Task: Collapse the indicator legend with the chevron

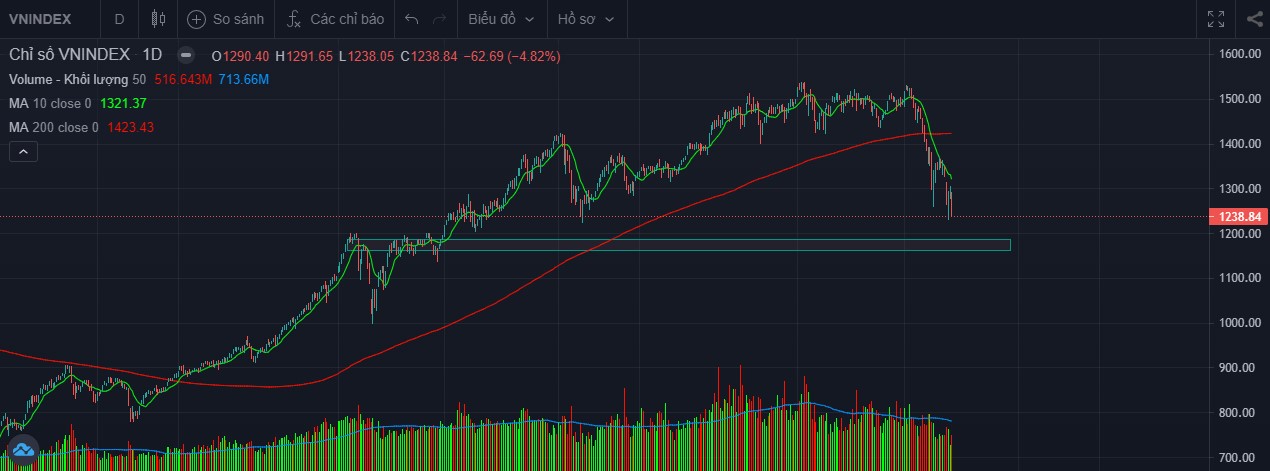Action: point(23,152)
